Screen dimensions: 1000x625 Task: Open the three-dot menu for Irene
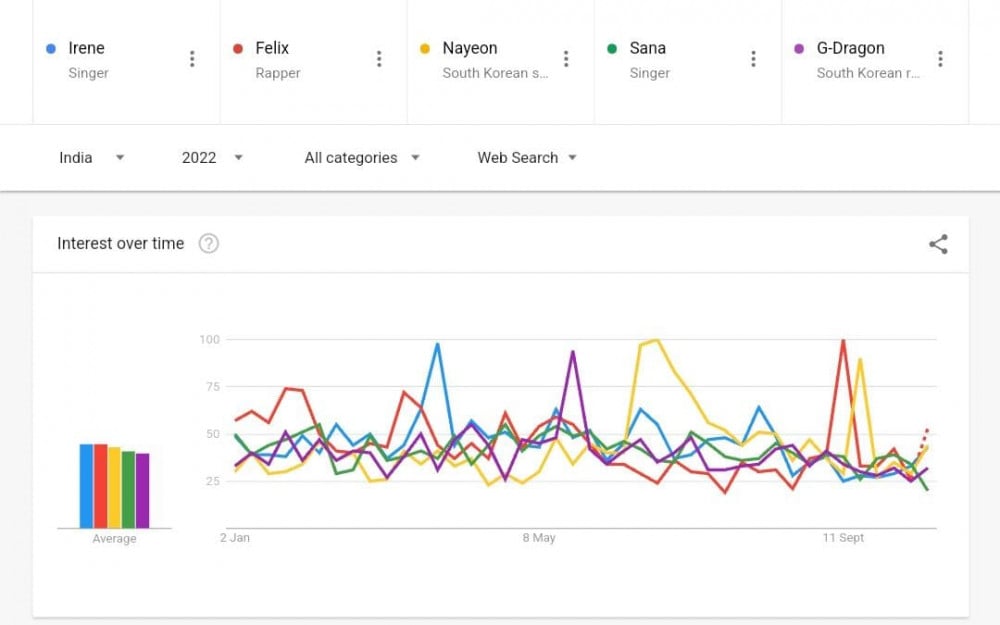point(192,59)
